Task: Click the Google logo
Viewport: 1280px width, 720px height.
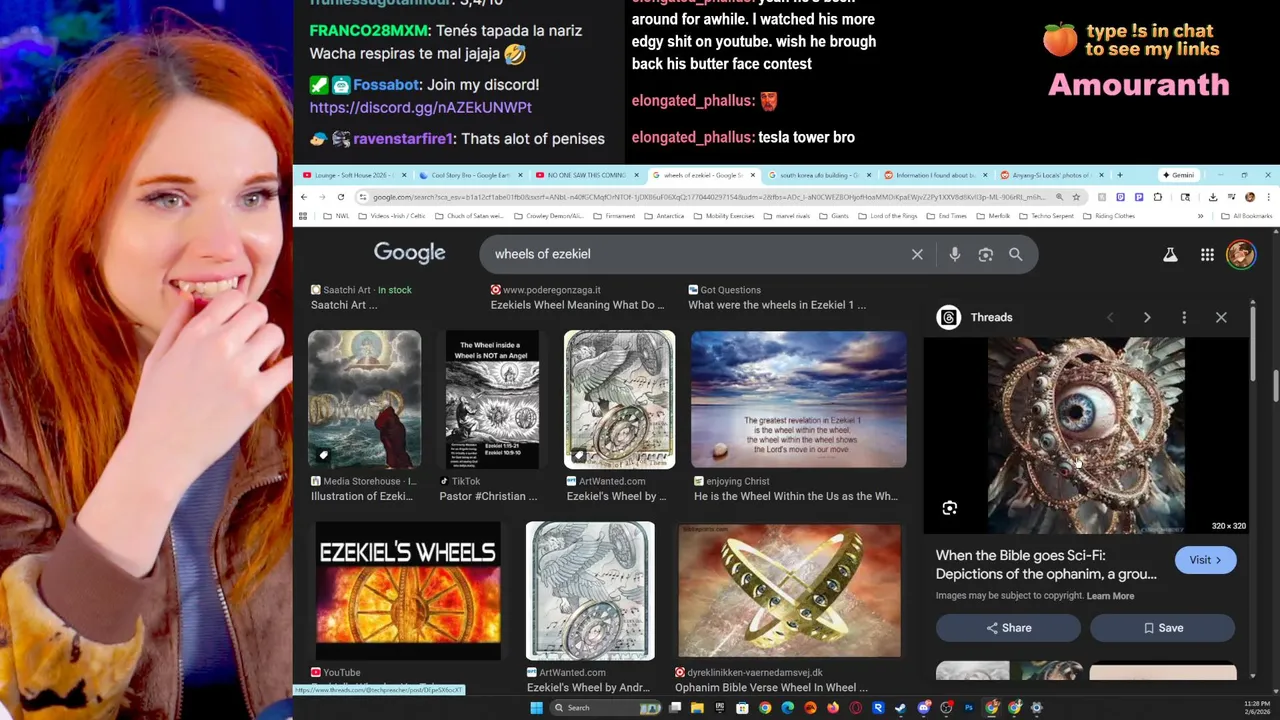Action: [409, 254]
